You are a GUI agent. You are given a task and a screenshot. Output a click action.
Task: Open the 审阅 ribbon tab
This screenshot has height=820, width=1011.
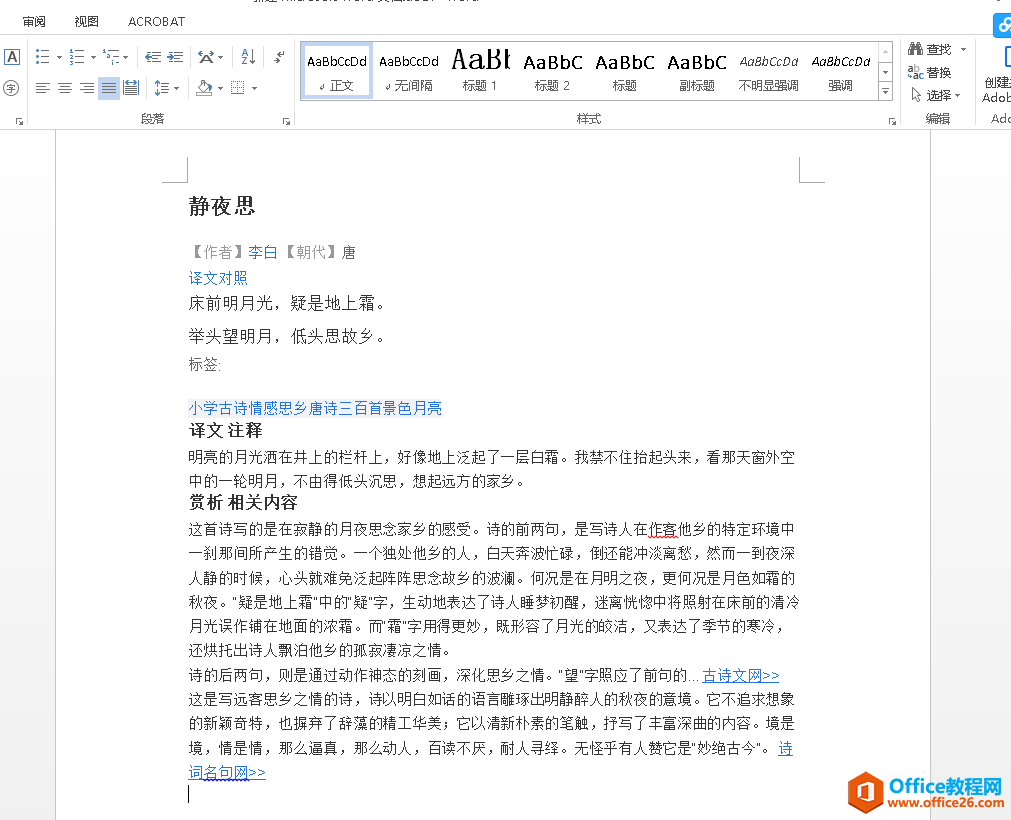point(34,21)
